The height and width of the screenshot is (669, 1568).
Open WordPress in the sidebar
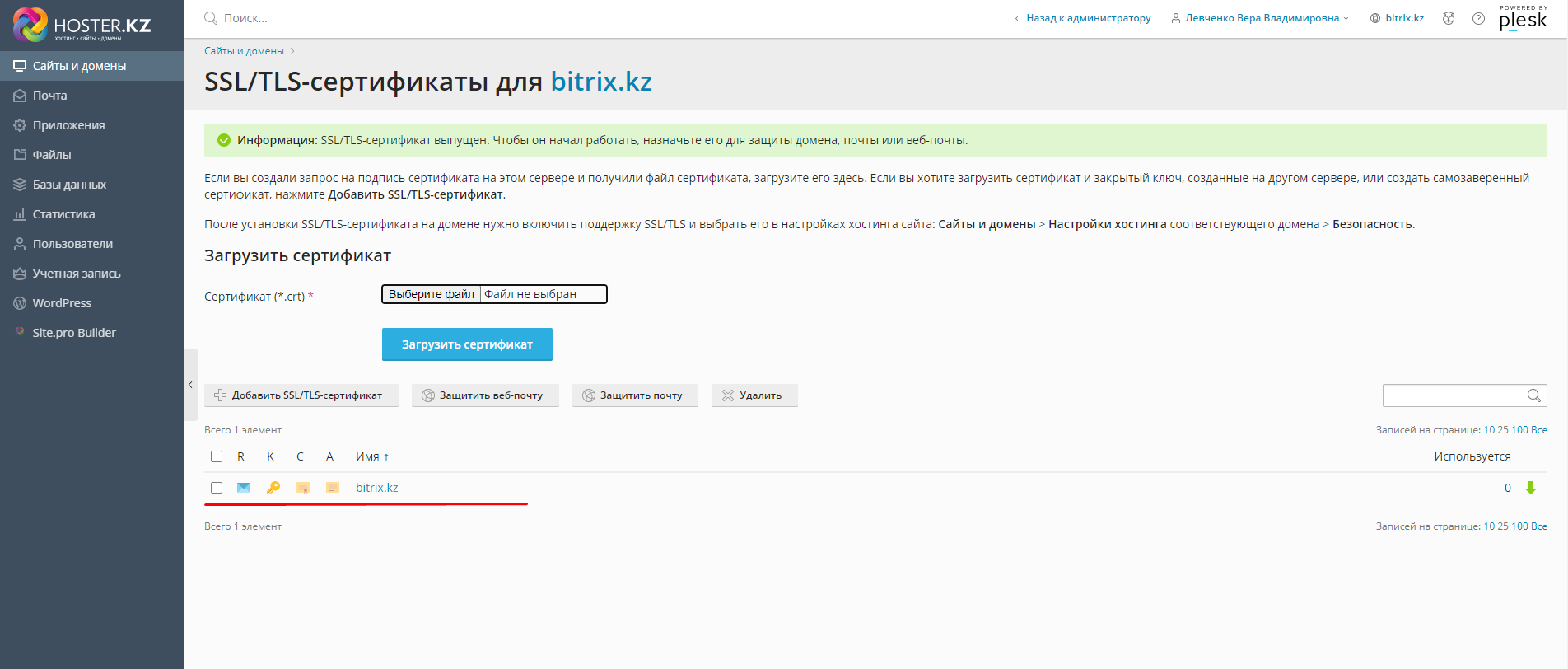pos(92,303)
